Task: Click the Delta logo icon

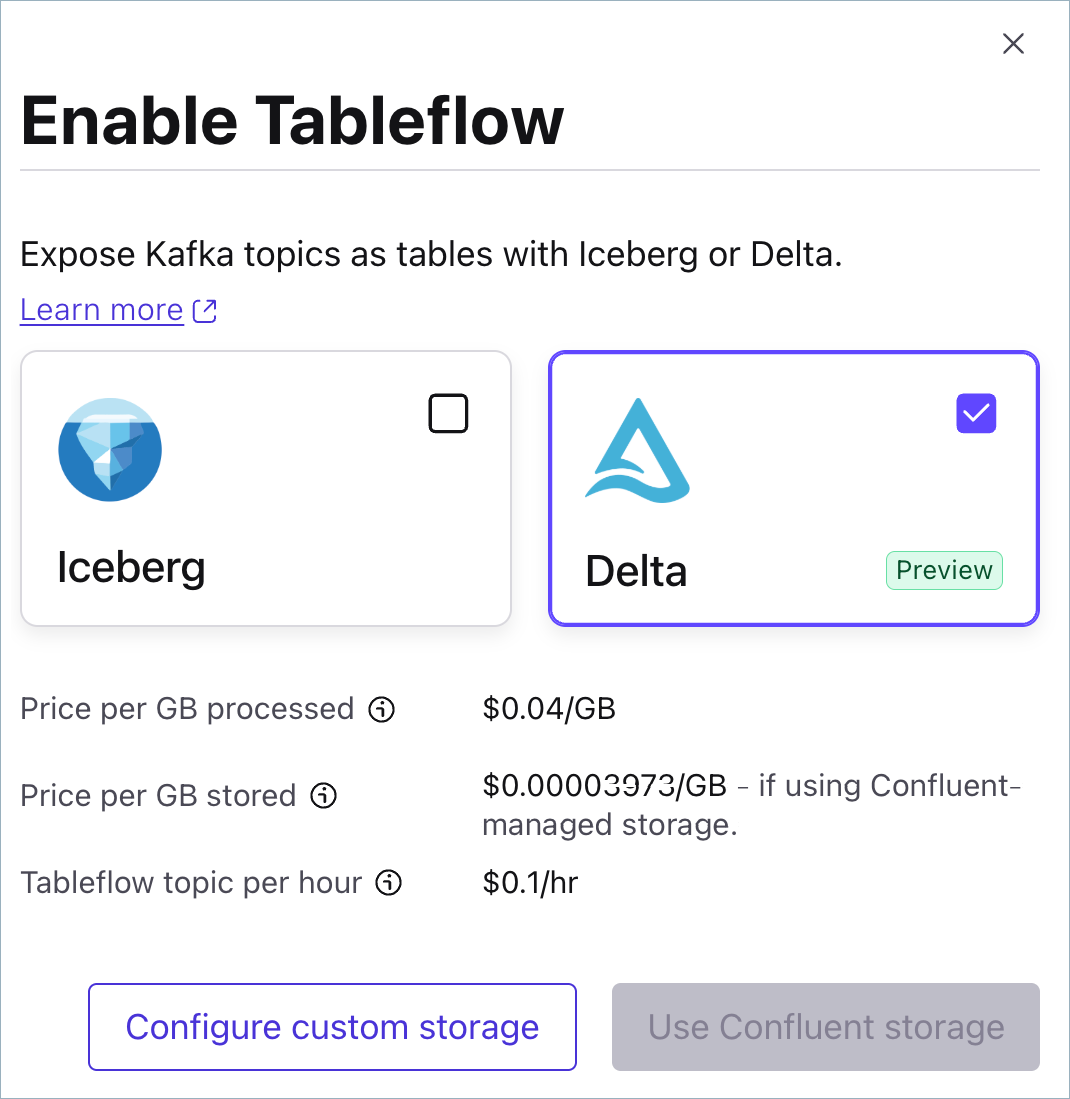Action: pos(637,449)
